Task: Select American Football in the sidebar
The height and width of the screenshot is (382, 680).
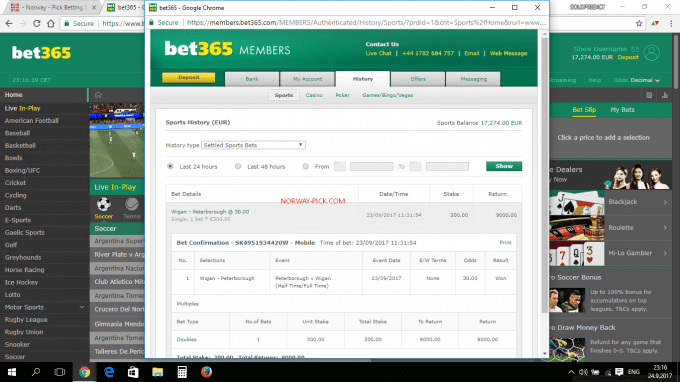Action: point(32,121)
